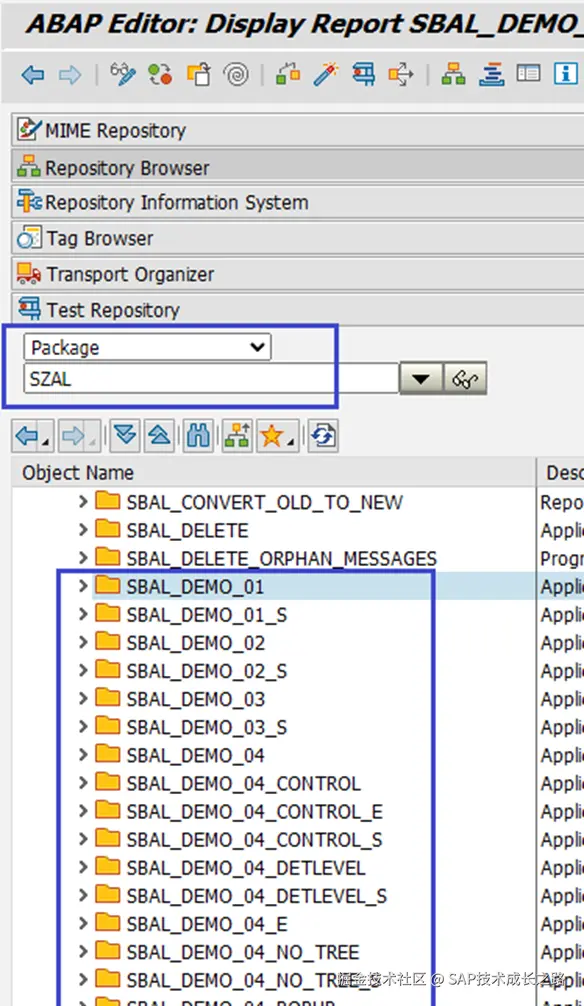Click the Forward arrow in top toolbar
The width and height of the screenshot is (584, 1006).
click(x=69, y=75)
